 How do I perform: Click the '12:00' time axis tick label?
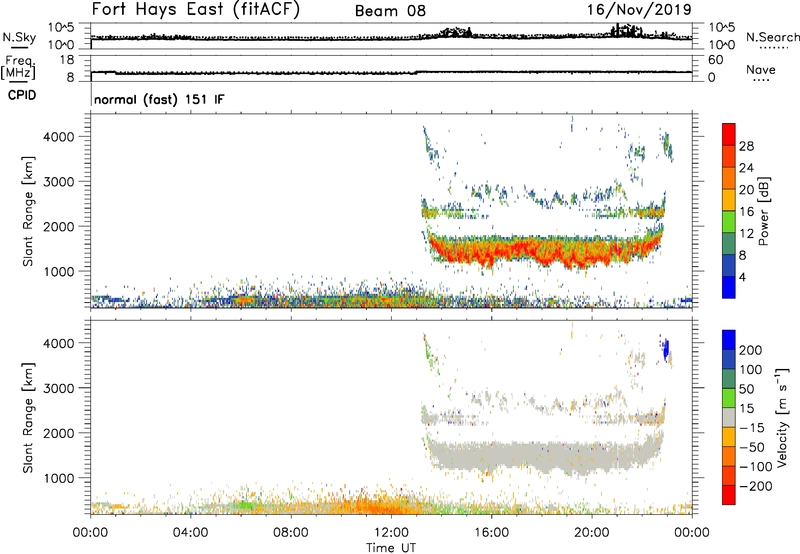(391, 532)
